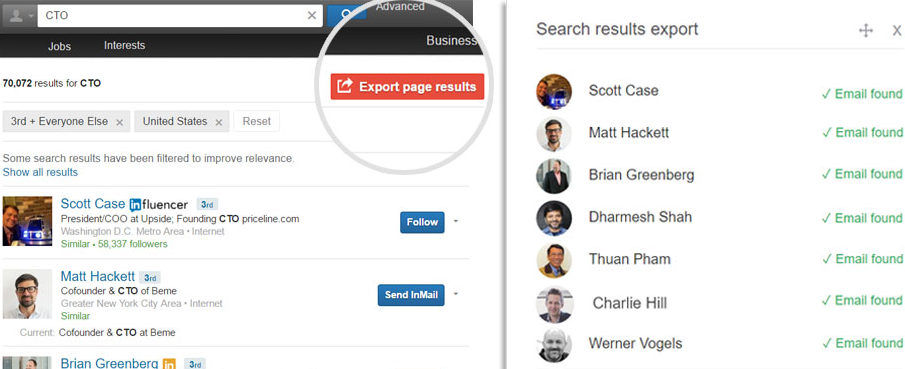
Task: Follow Scott Case
Action: click(x=422, y=222)
